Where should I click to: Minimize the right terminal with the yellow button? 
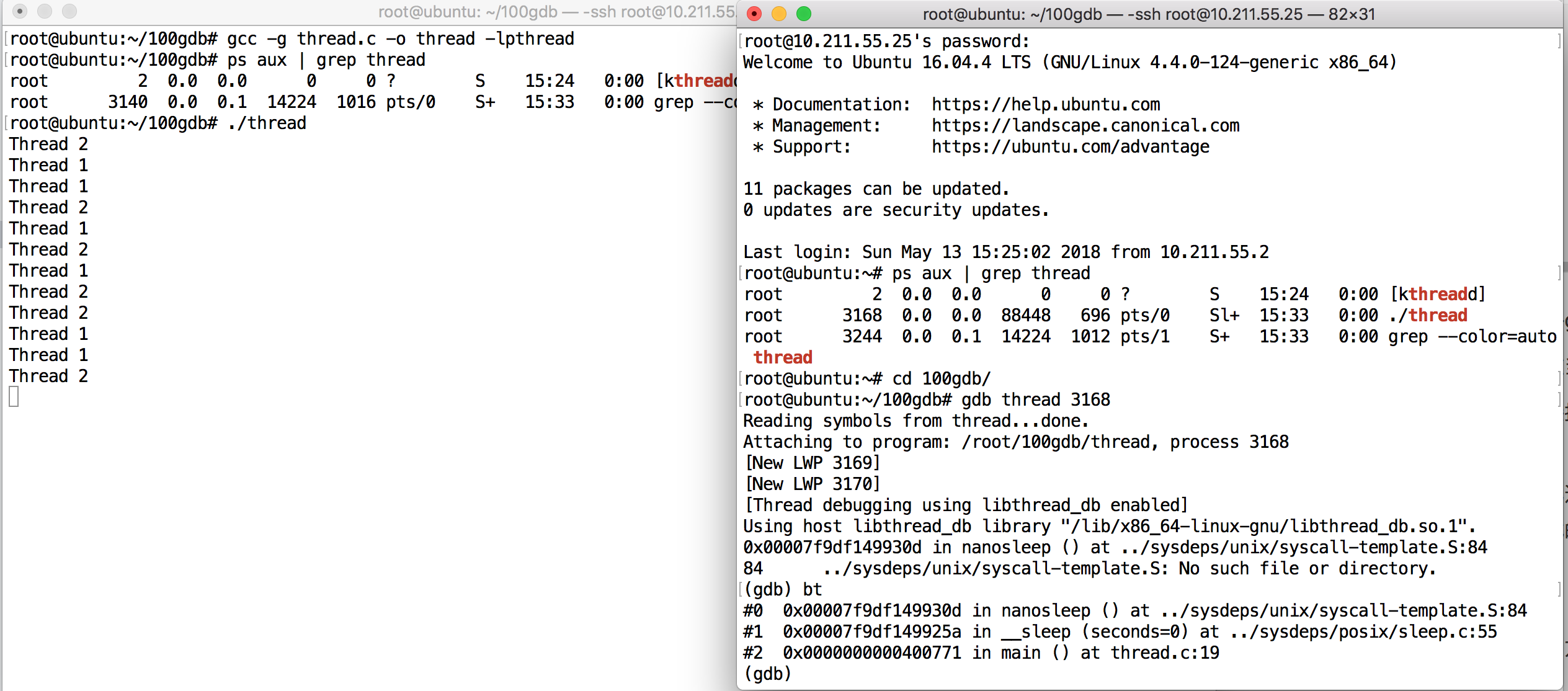pos(779,14)
